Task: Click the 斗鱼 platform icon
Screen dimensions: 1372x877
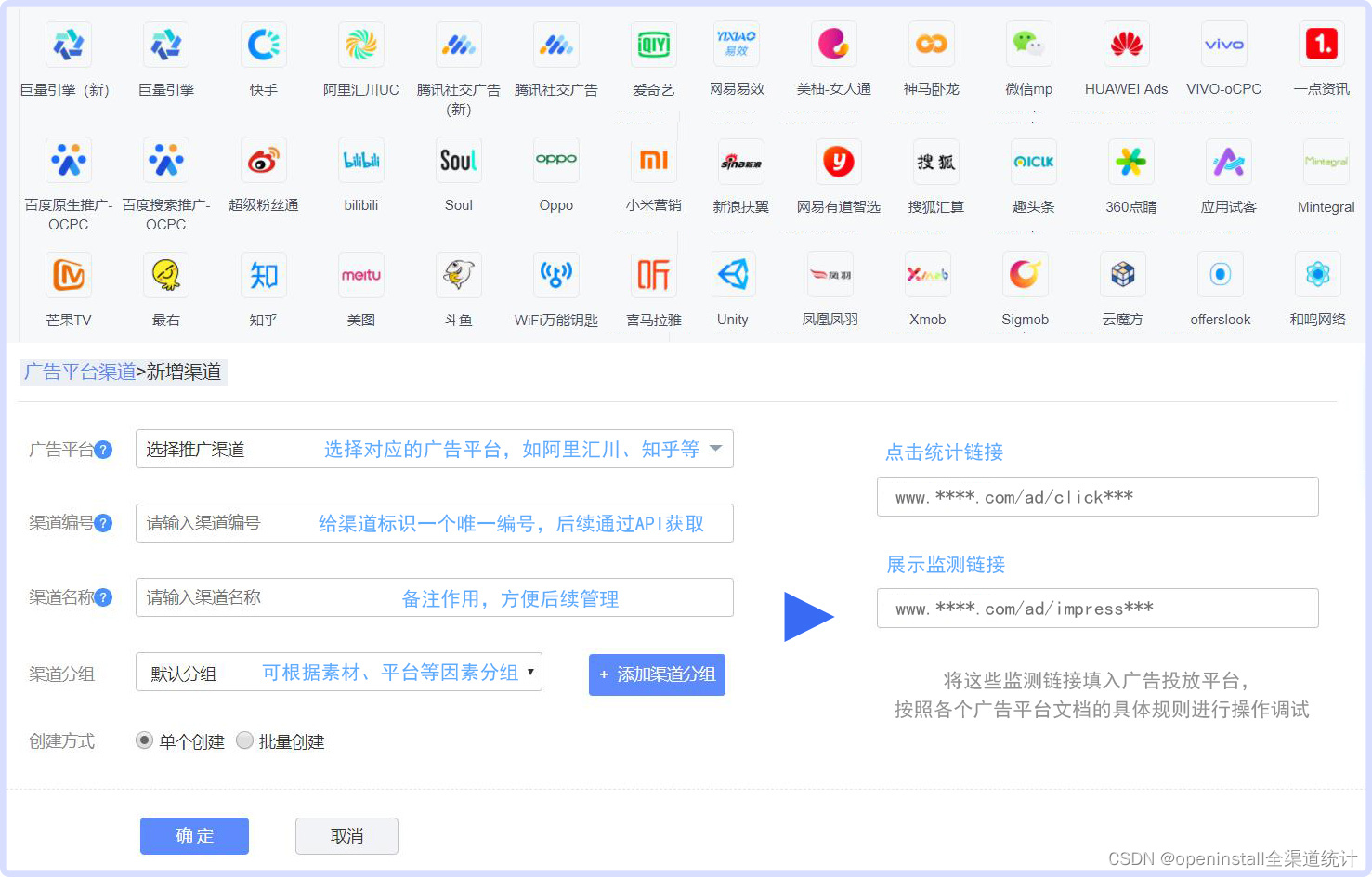Action: (459, 275)
